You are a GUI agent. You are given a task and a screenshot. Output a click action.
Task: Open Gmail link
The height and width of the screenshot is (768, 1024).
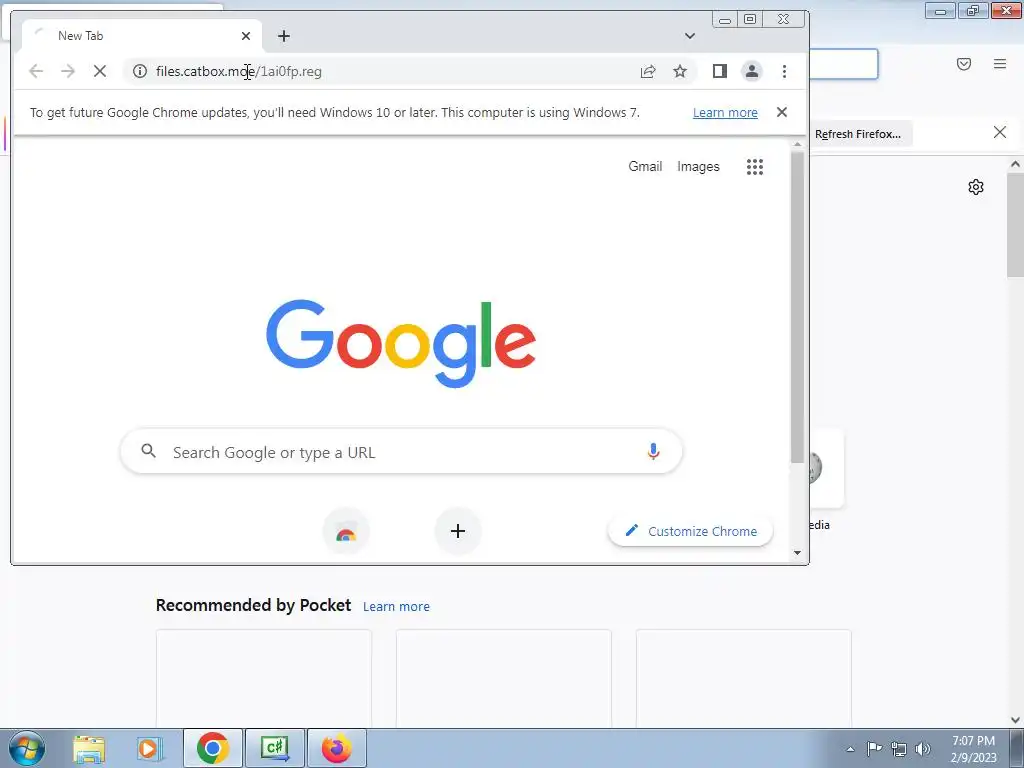coord(645,167)
